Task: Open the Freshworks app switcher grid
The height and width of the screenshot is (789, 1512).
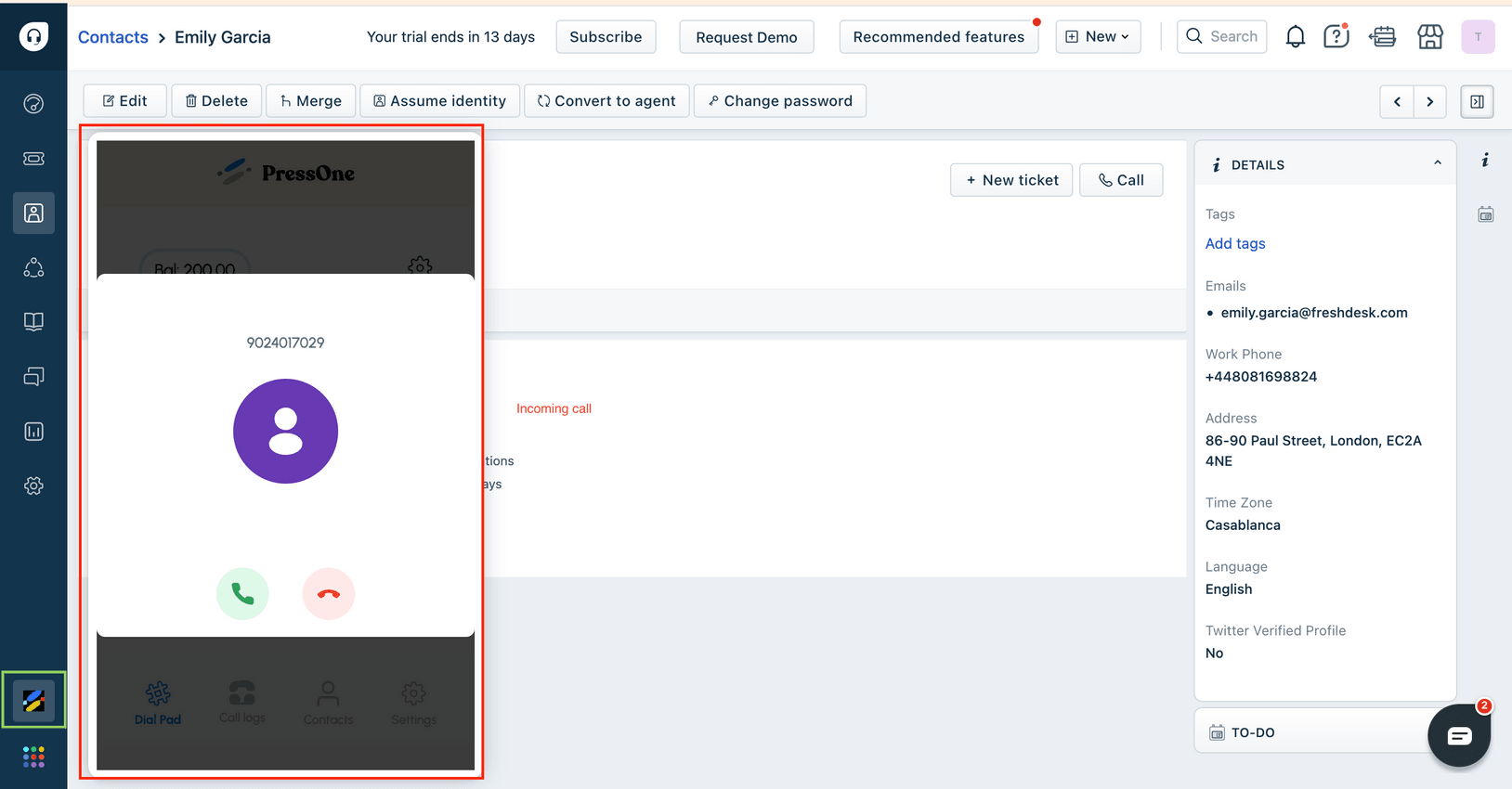Action: click(x=33, y=757)
